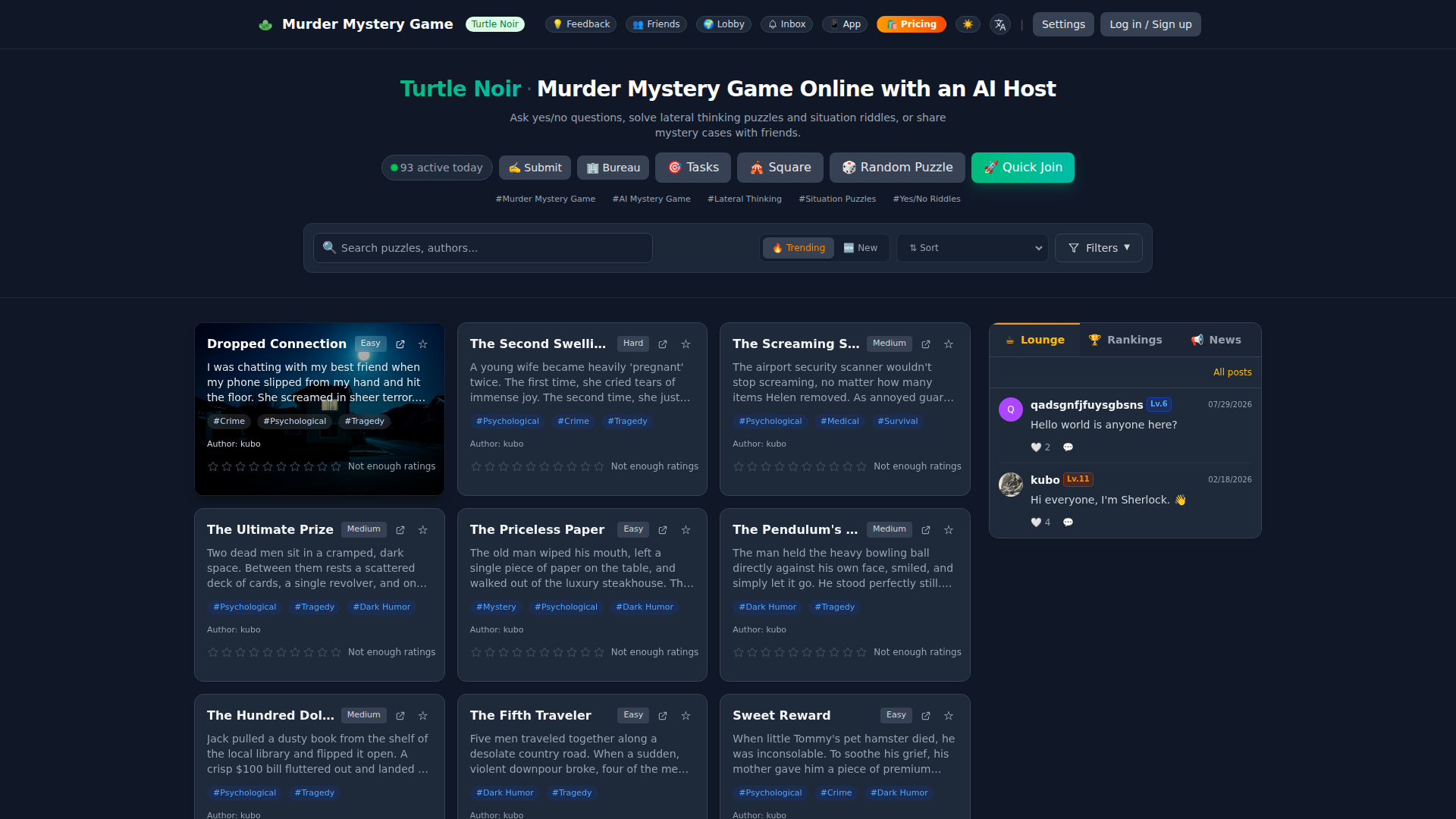
Task: Click the 93 active today indicator
Action: [437, 168]
